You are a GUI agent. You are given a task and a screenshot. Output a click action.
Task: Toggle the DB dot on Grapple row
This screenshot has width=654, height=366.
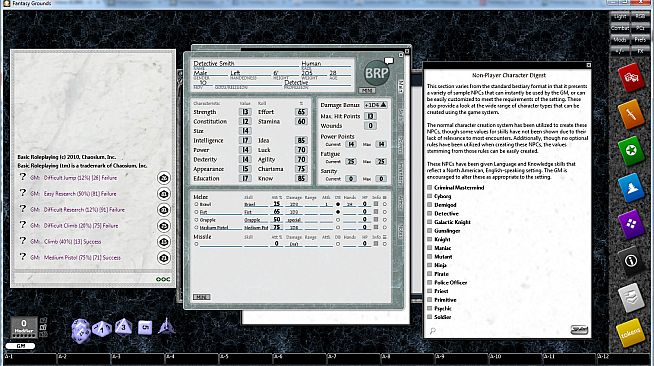338,220
